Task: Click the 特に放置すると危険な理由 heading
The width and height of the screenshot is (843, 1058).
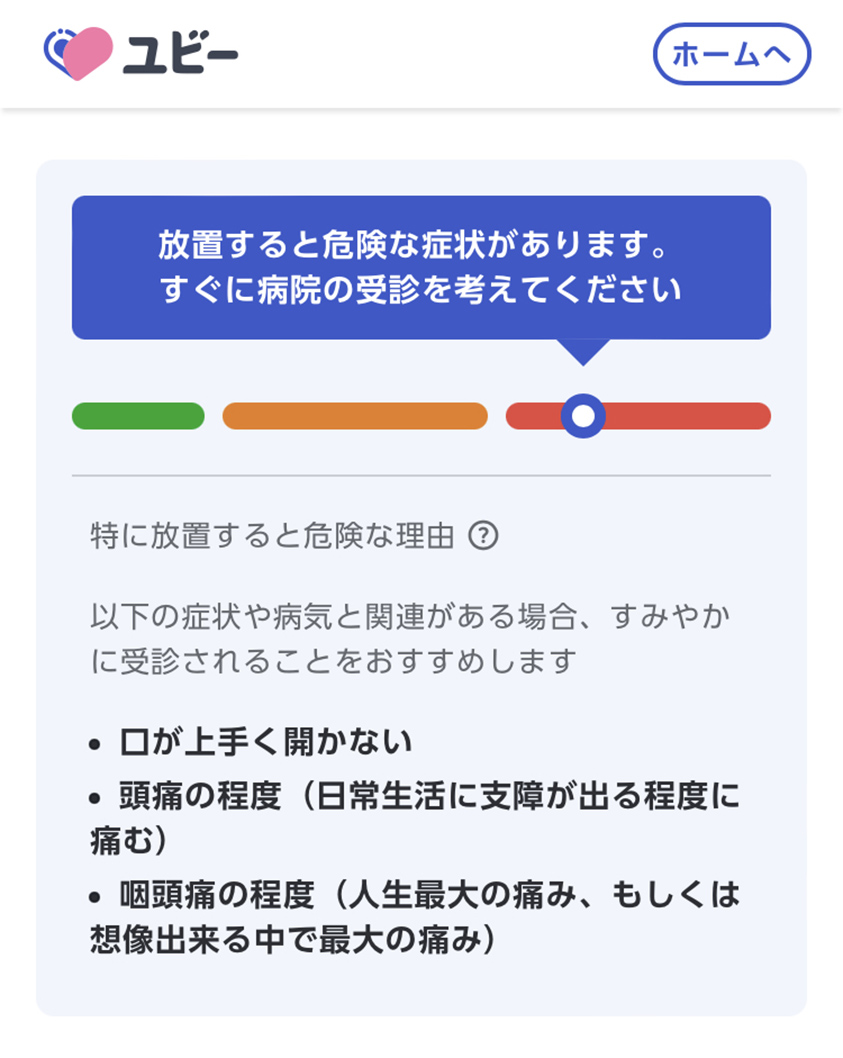Action: (272, 536)
